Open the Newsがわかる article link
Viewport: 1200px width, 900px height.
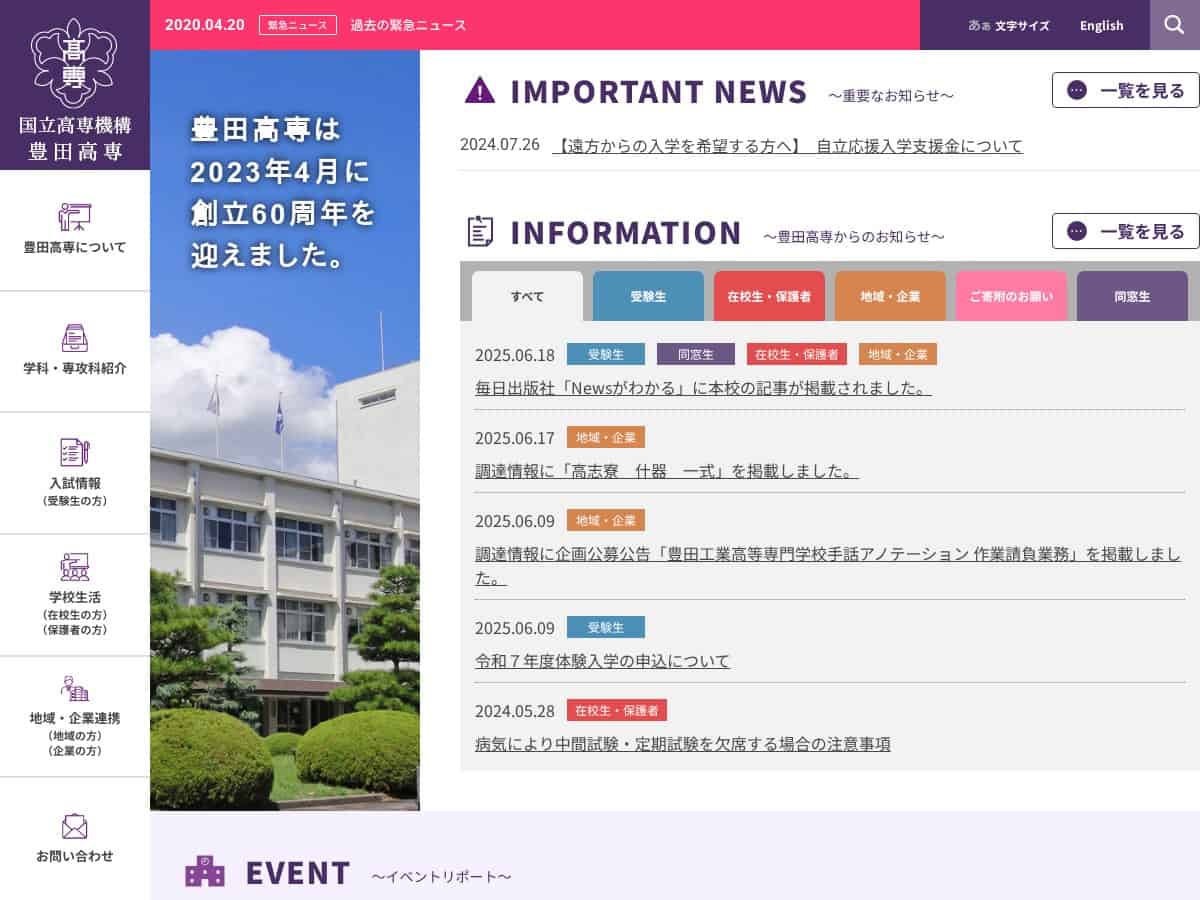click(703, 387)
